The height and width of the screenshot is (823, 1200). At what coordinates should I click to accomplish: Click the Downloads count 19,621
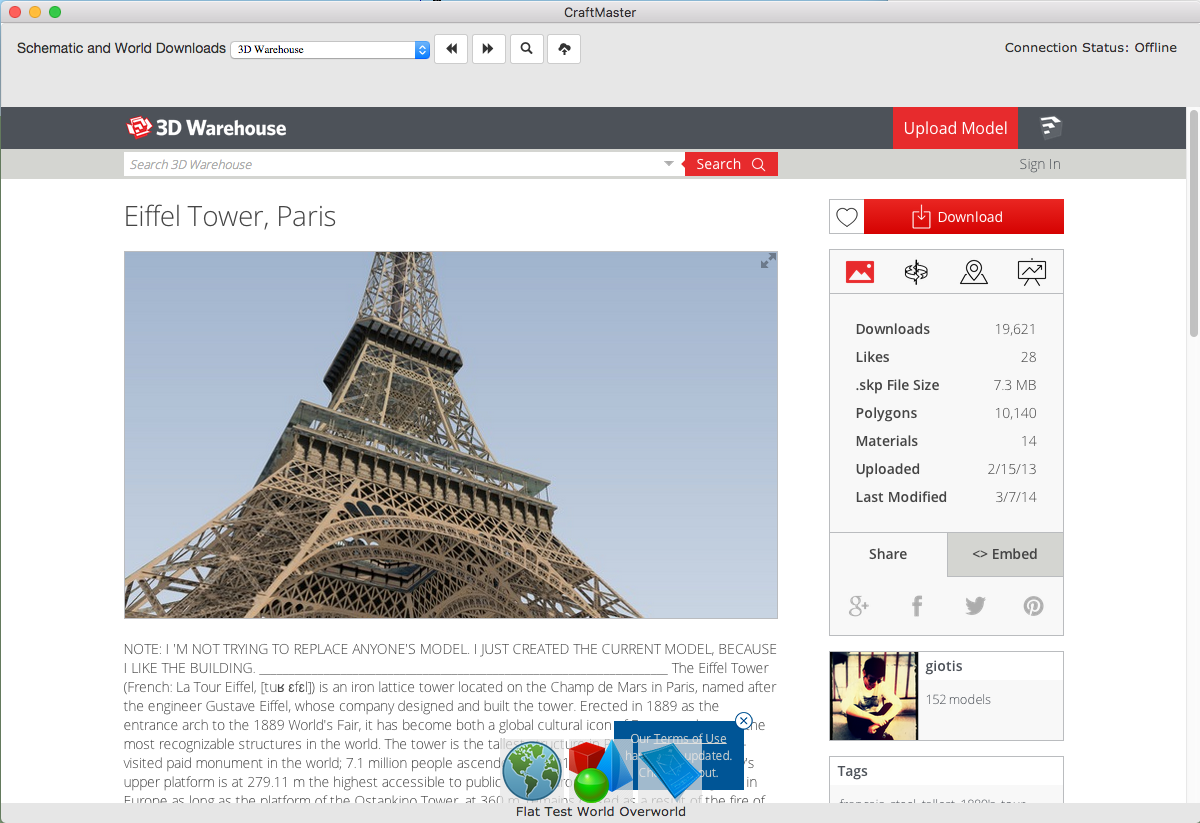coord(1015,329)
